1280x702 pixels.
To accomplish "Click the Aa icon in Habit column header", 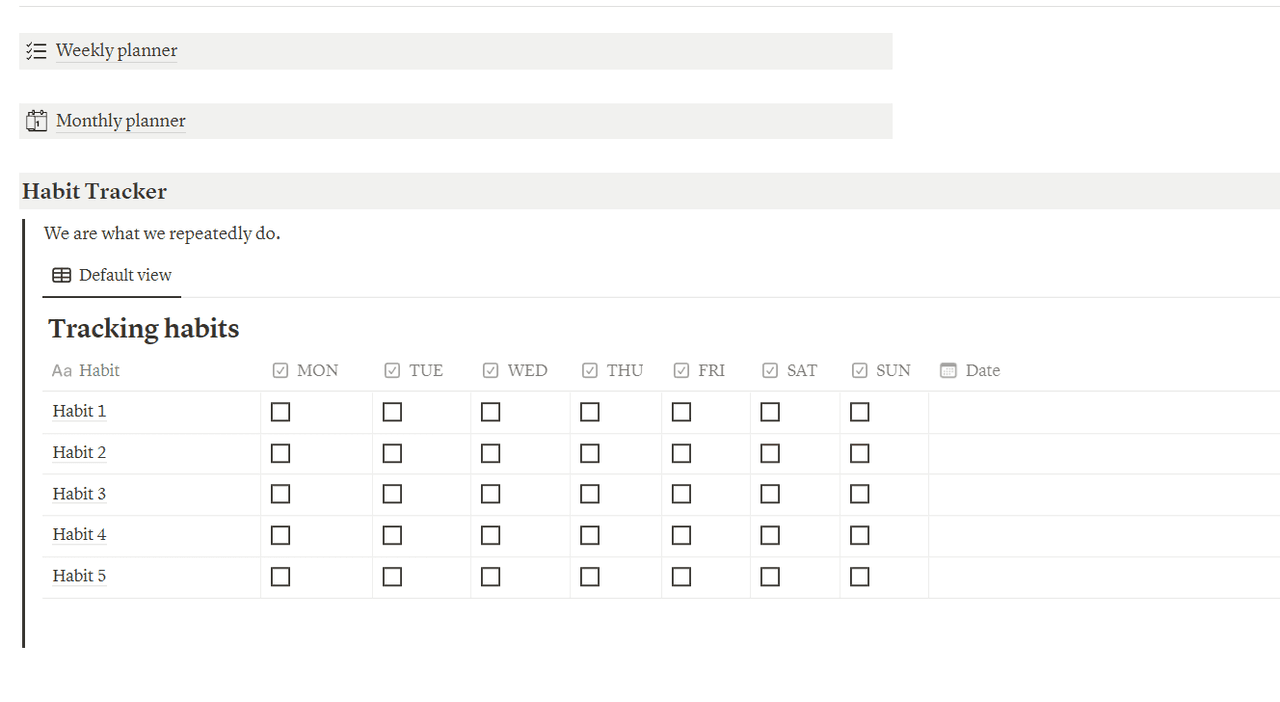I will (x=62, y=371).
